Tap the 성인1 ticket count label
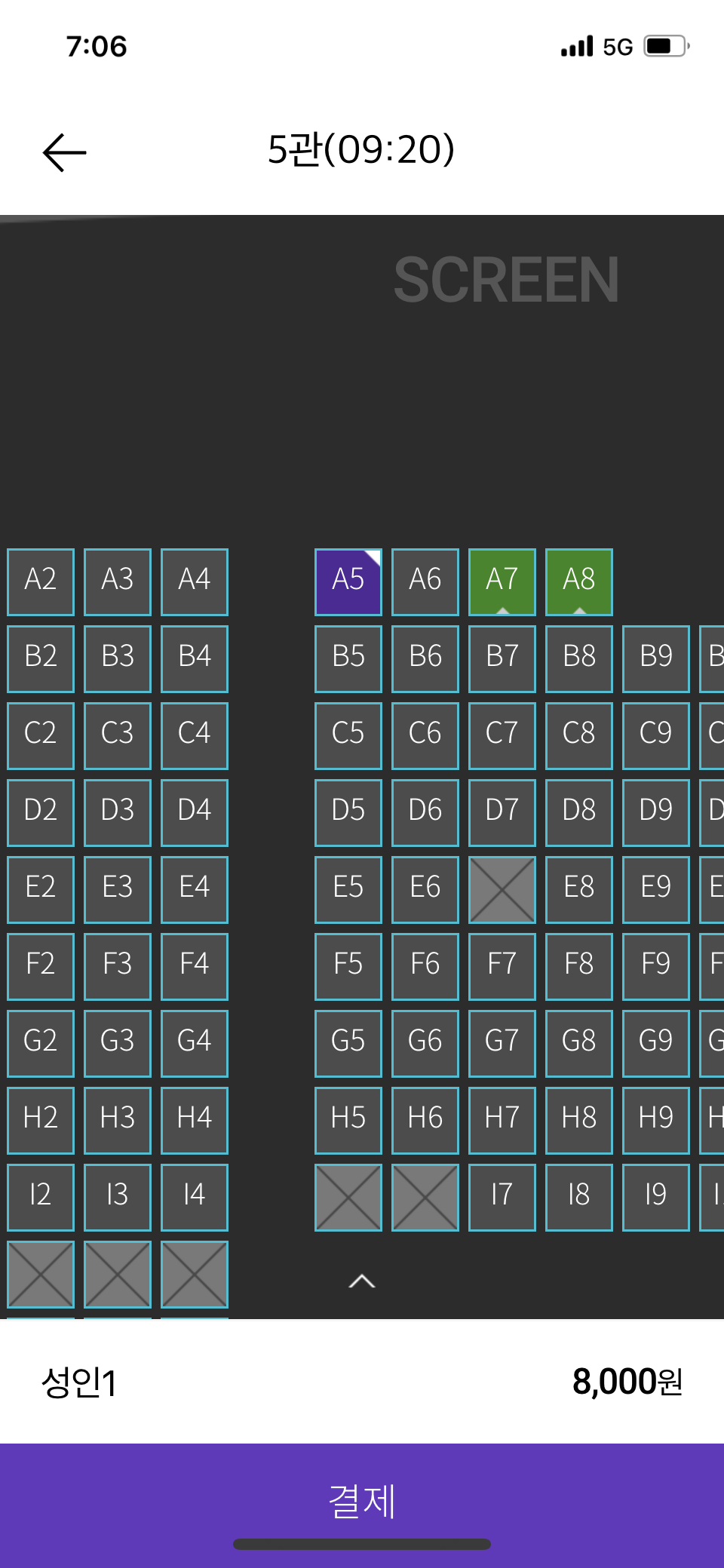Viewport: 724px width, 1568px height. click(79, 1382)
